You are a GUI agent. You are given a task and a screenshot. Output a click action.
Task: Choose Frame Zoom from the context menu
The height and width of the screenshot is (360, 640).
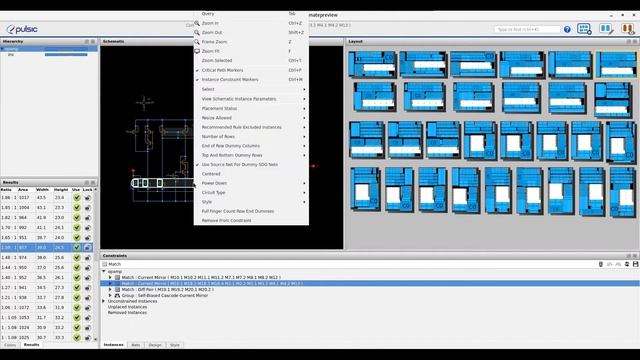[251, 42]
